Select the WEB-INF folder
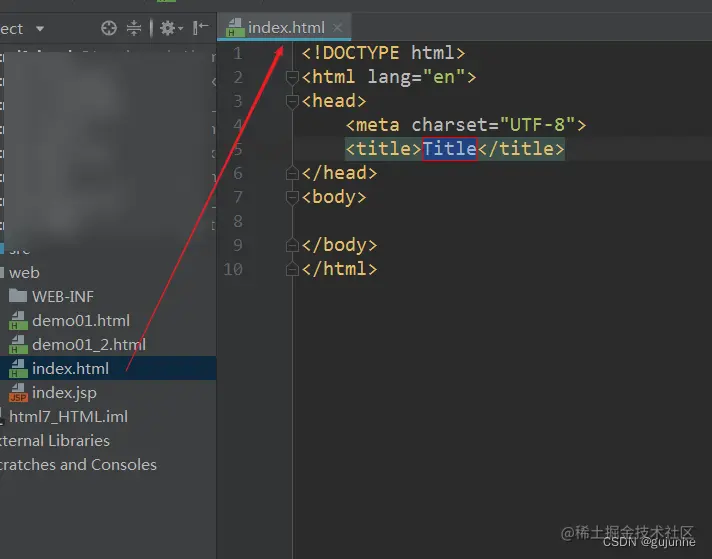The width and height of the screenshot is (712, 559). pos(63,297)
